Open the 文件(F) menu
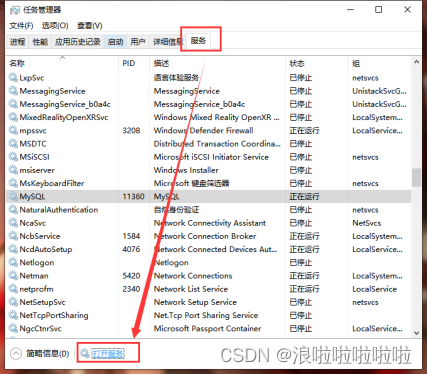427x374 pixels. [21, 26]
